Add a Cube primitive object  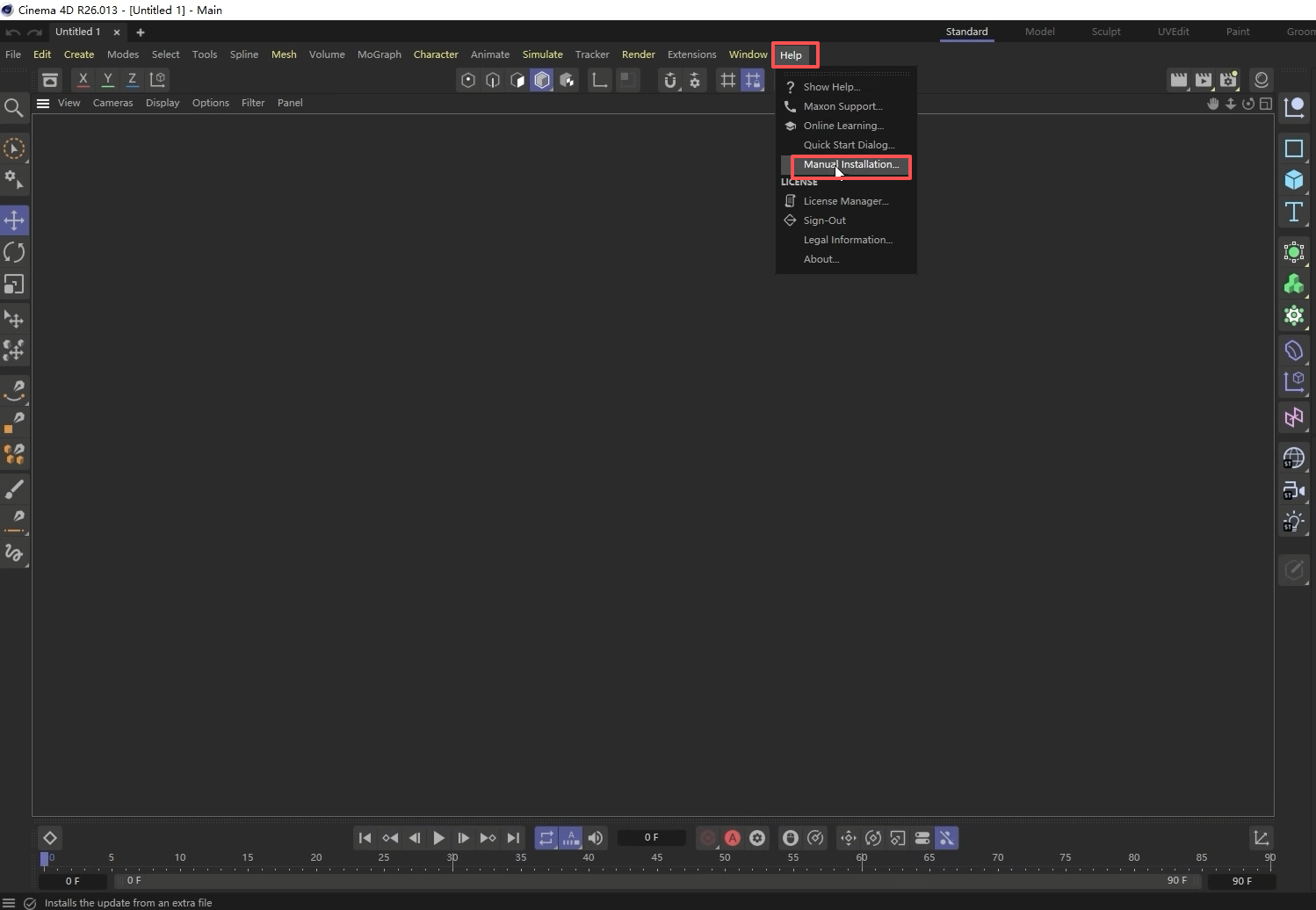[1293, 180]
